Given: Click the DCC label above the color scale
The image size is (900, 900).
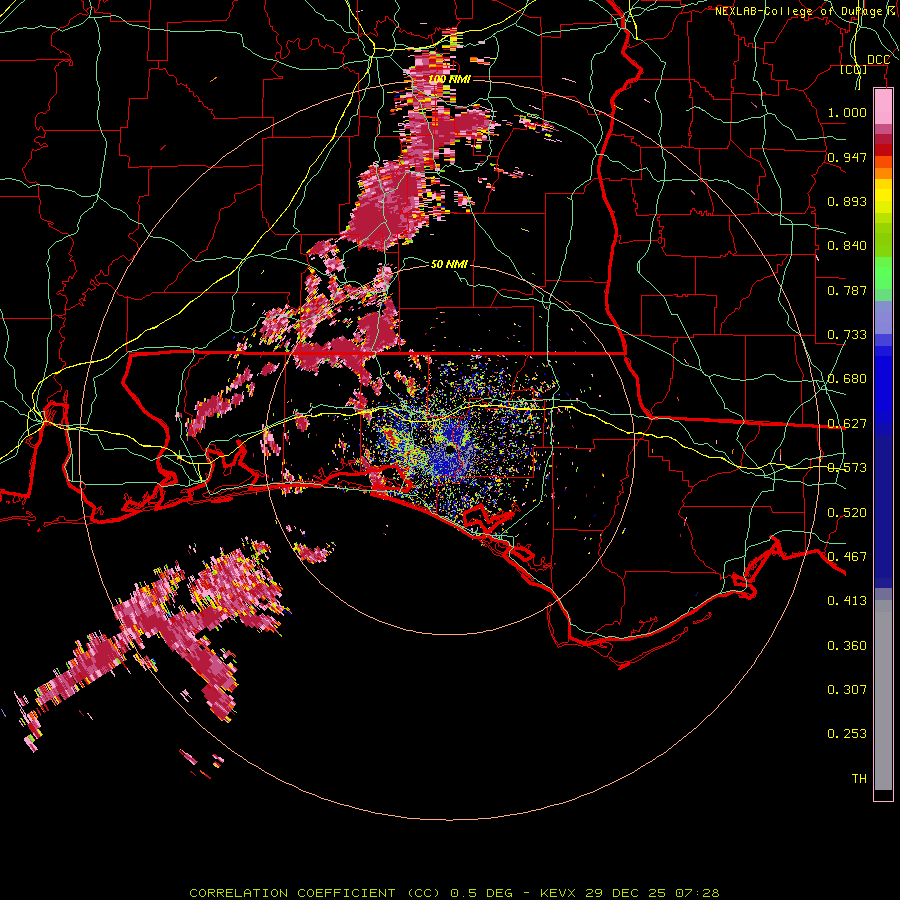Looking at the screenshot, I should point(878,60).
